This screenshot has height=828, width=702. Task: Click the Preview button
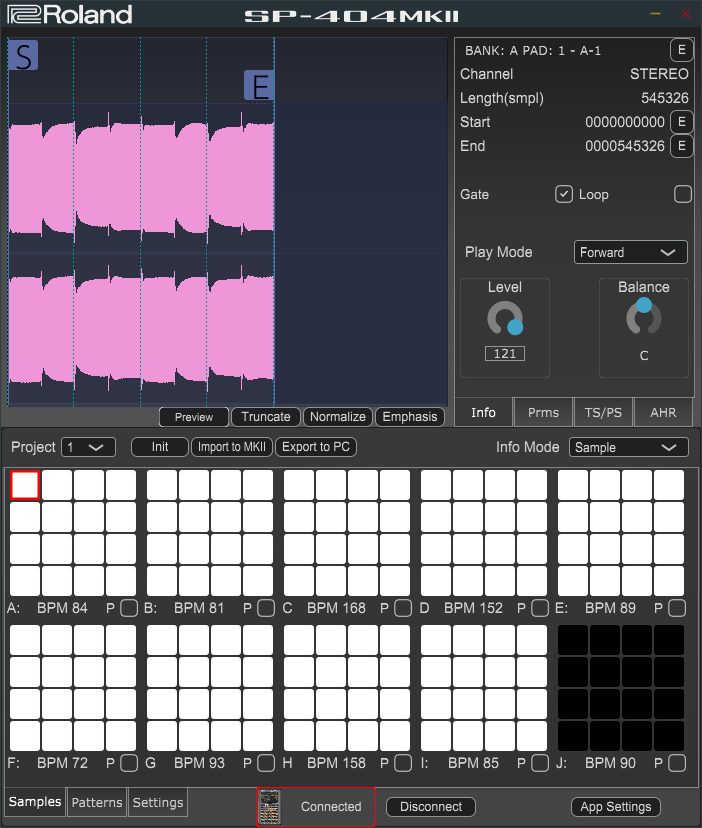pos(194,417)
